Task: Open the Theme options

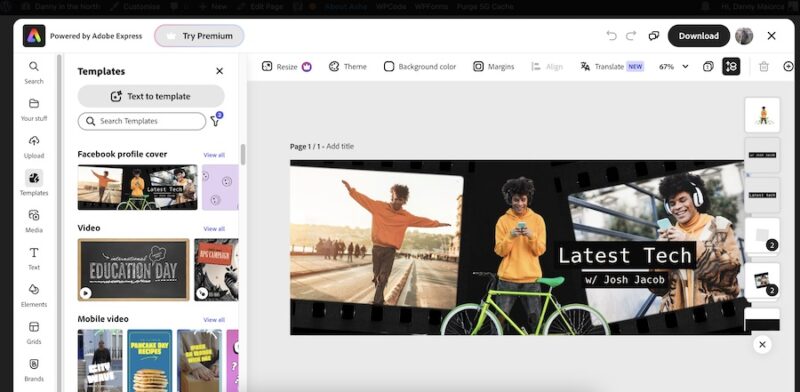Action: pos(347,66)
